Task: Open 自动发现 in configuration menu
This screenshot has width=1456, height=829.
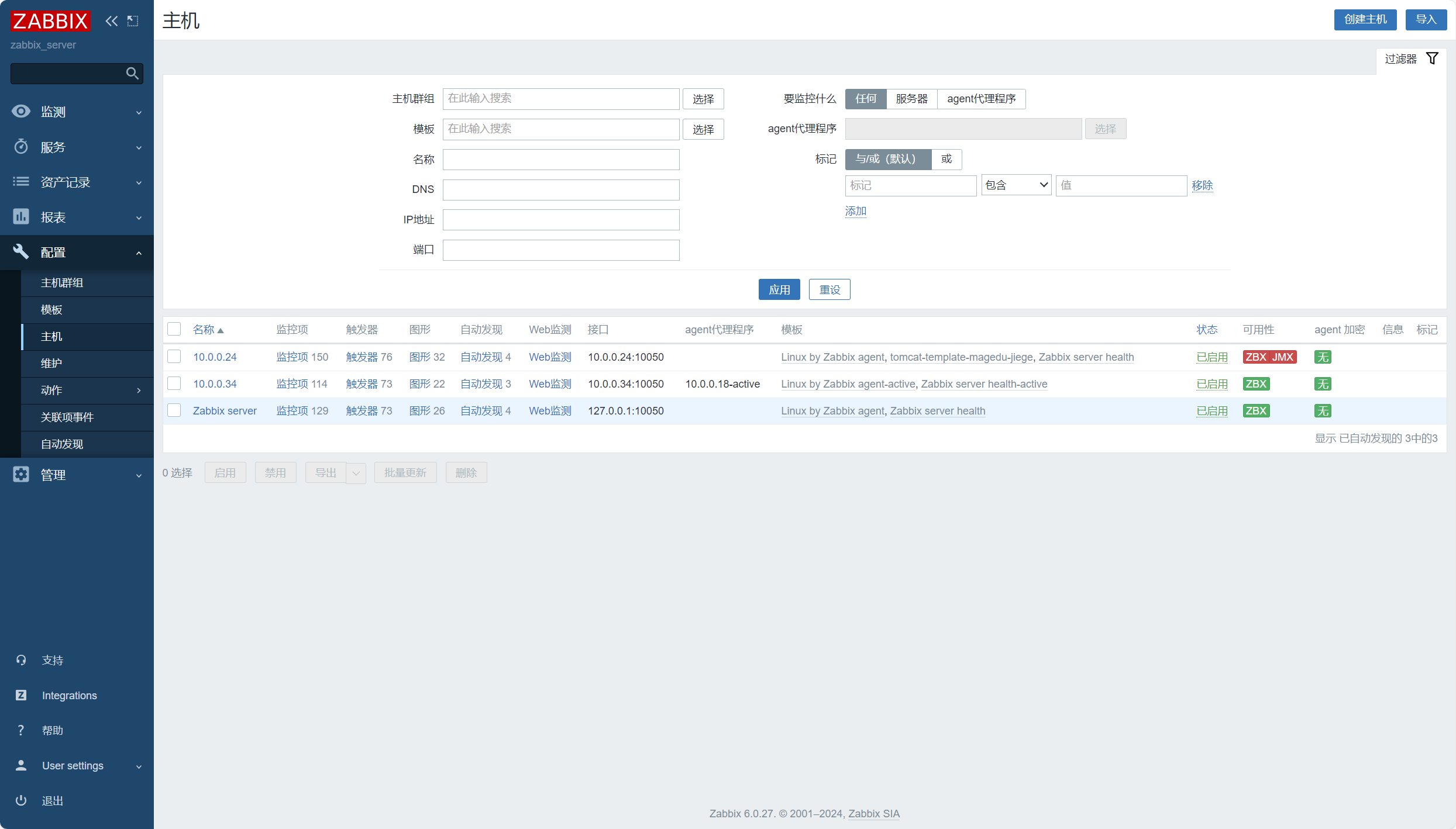Action: pyautogui.click(x=62, y=444)
